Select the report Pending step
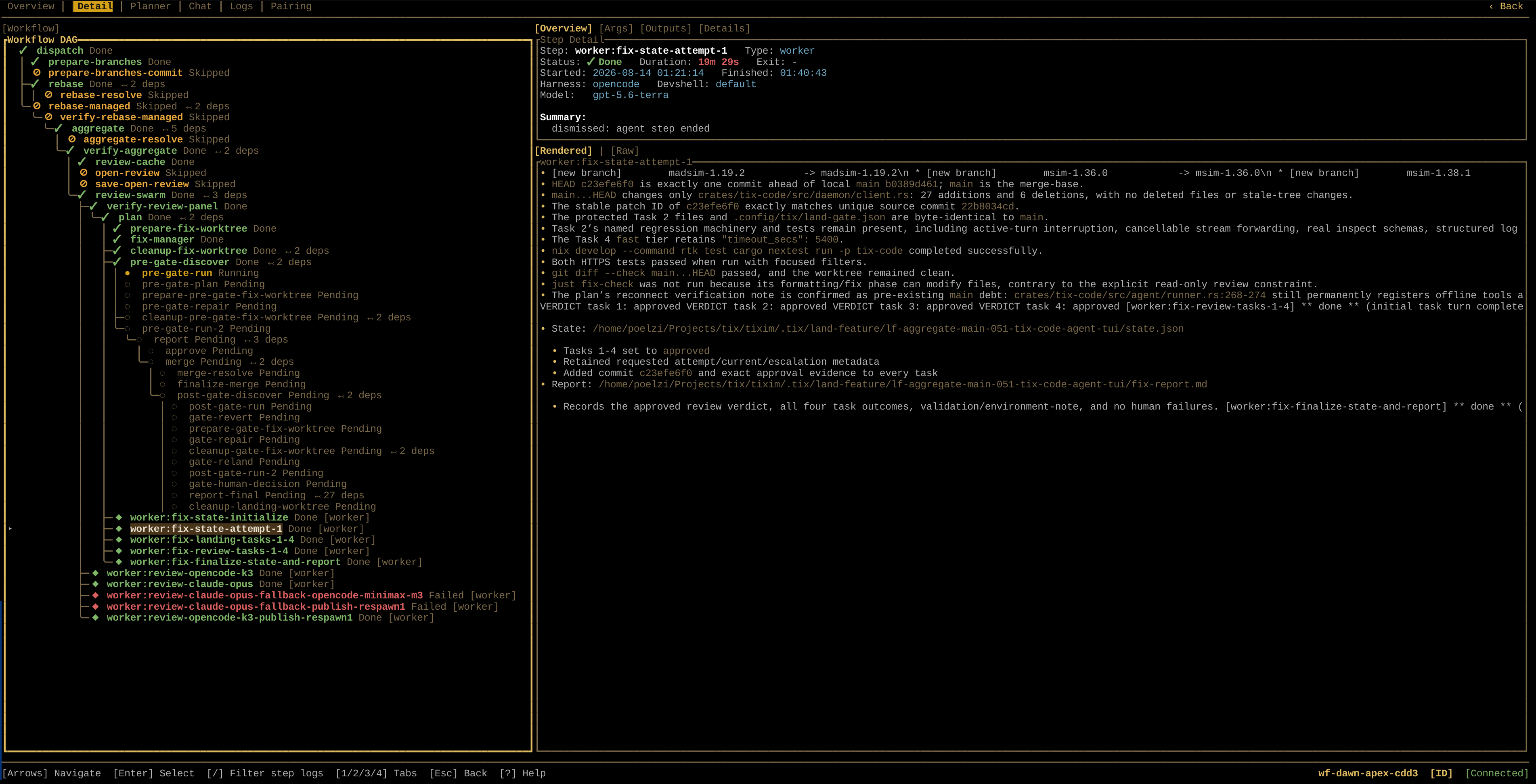 [x=195, y=340]
